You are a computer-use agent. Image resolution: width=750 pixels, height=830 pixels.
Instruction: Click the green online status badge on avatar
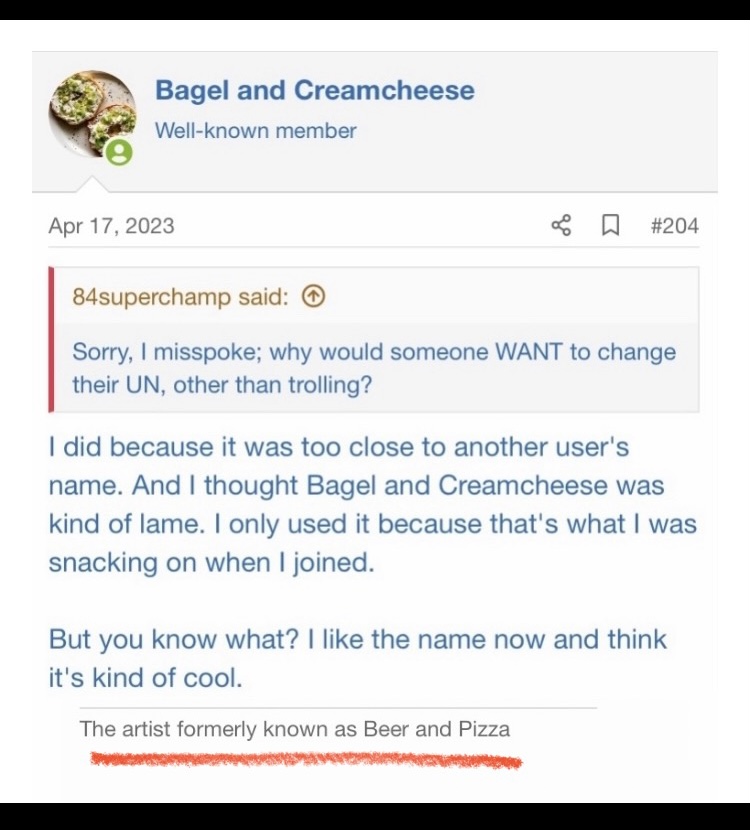tap(119, 152)
